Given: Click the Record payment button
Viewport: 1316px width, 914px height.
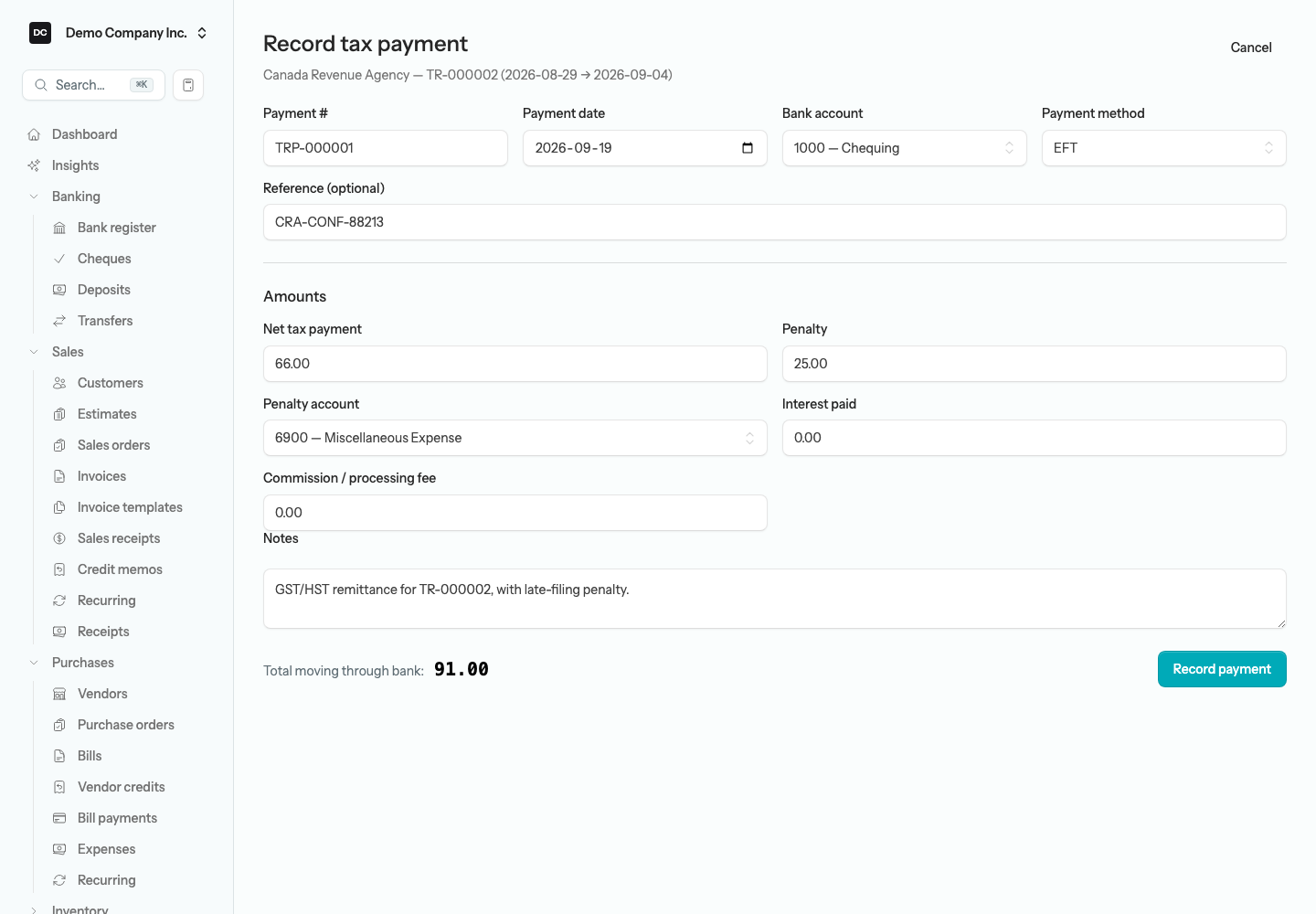Looking at the screenshot, I should coord(1222,669).
